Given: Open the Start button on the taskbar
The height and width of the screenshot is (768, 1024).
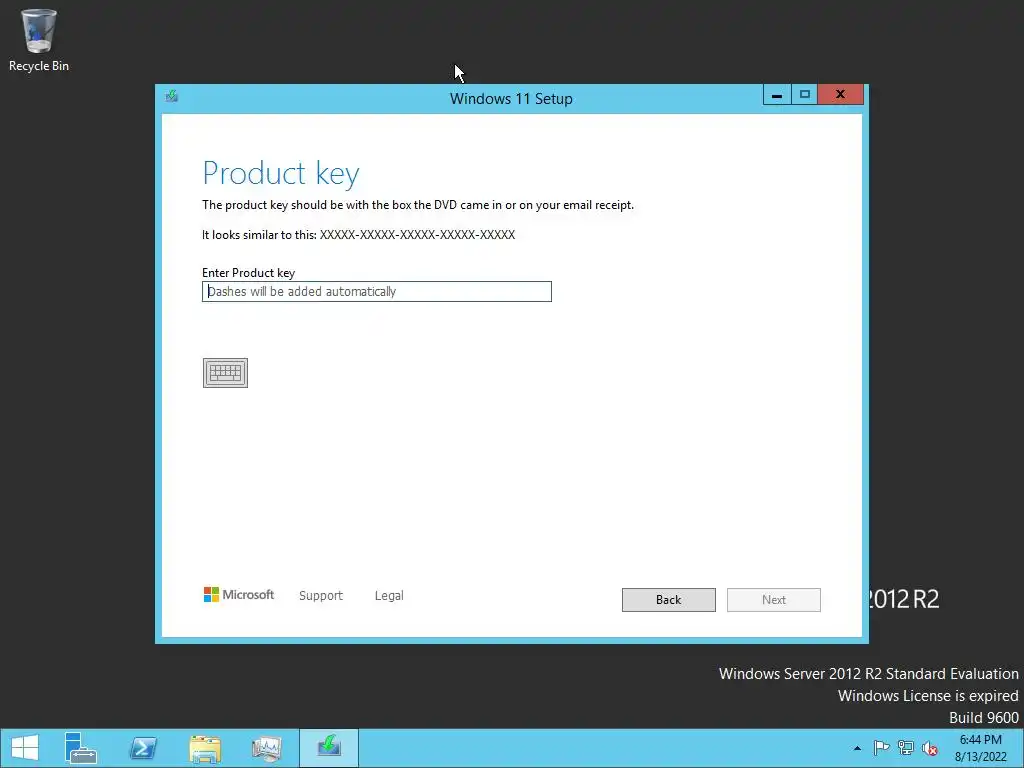Looking at the screenshot, I should click(25, 748).
